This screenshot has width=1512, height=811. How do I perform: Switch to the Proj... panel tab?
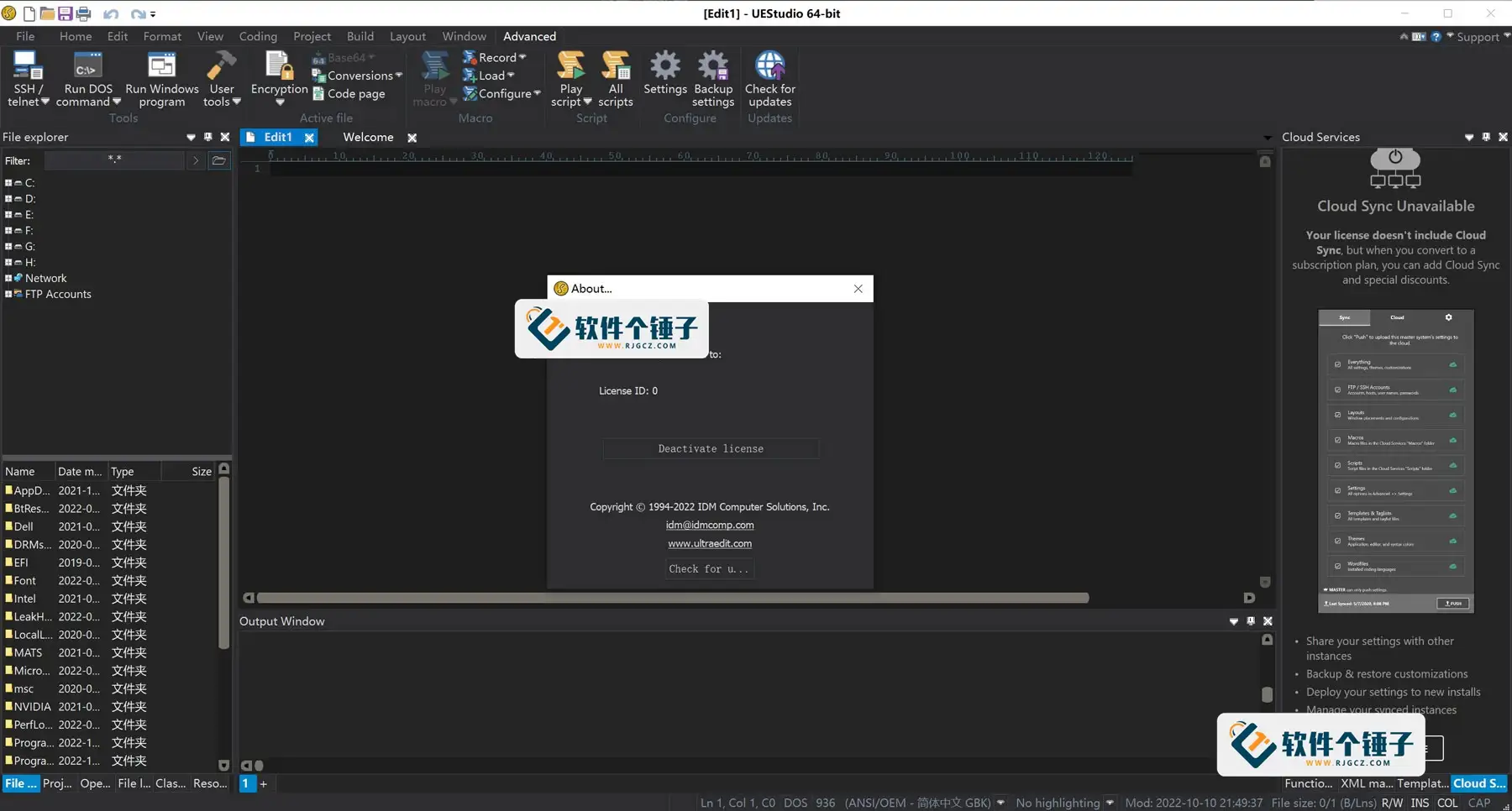point(57,783)
